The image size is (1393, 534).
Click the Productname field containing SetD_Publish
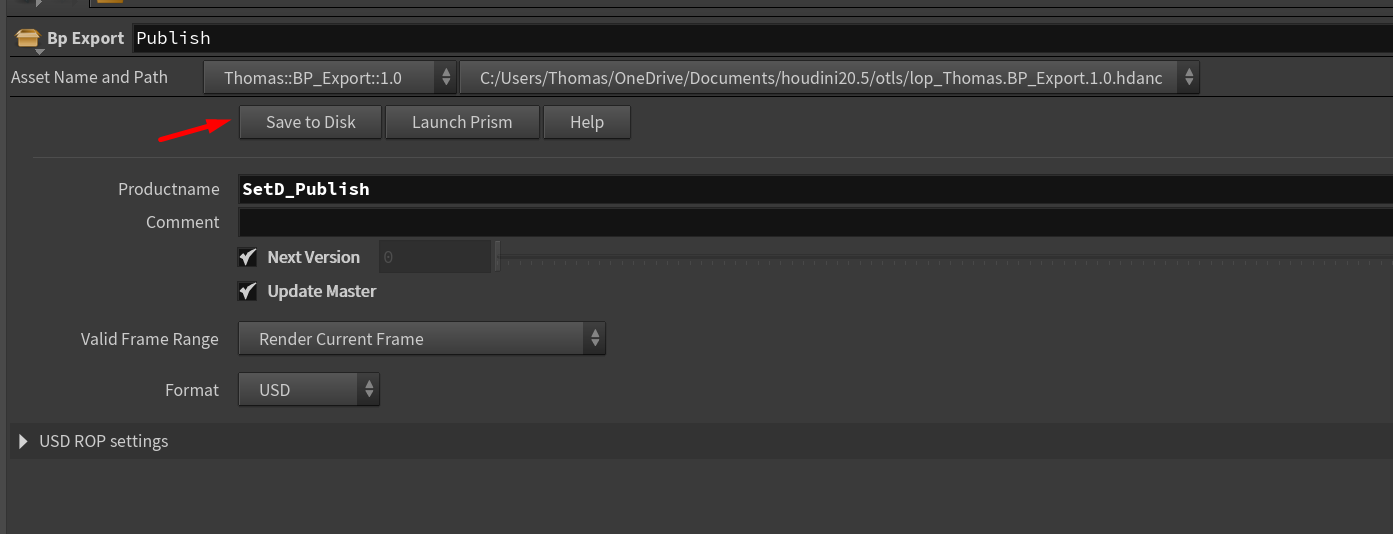click(800, 189)
